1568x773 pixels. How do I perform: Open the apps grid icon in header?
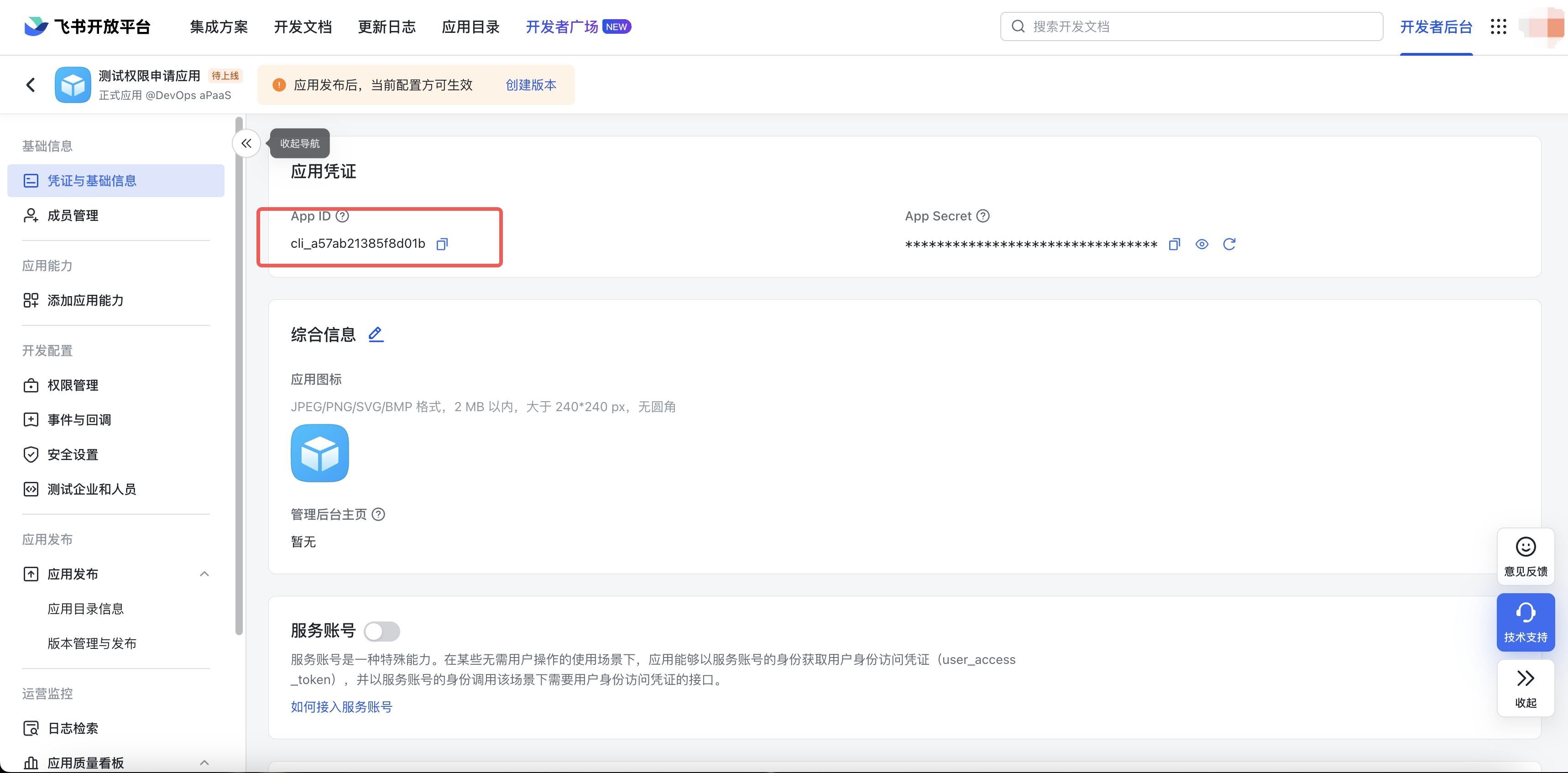pyautogui.click(x=1498, y=27)
